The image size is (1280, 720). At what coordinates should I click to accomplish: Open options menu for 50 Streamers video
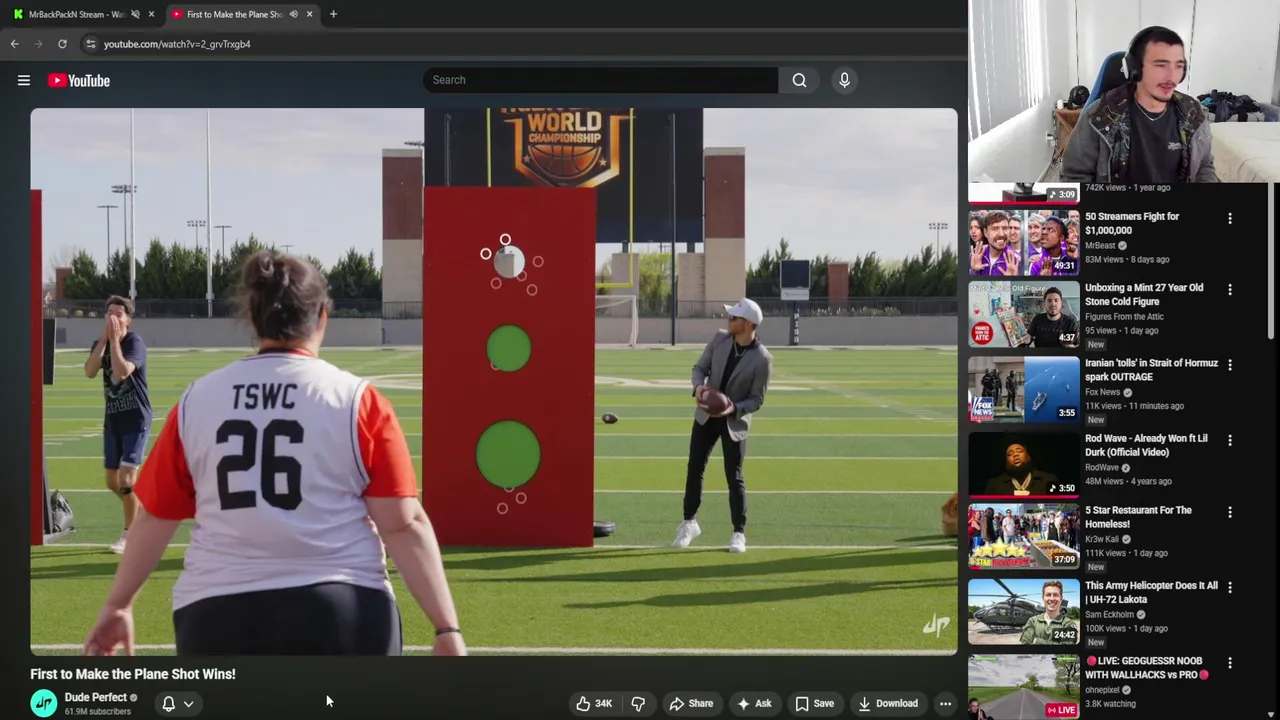pyautogui.click(x=1230, y=218)
